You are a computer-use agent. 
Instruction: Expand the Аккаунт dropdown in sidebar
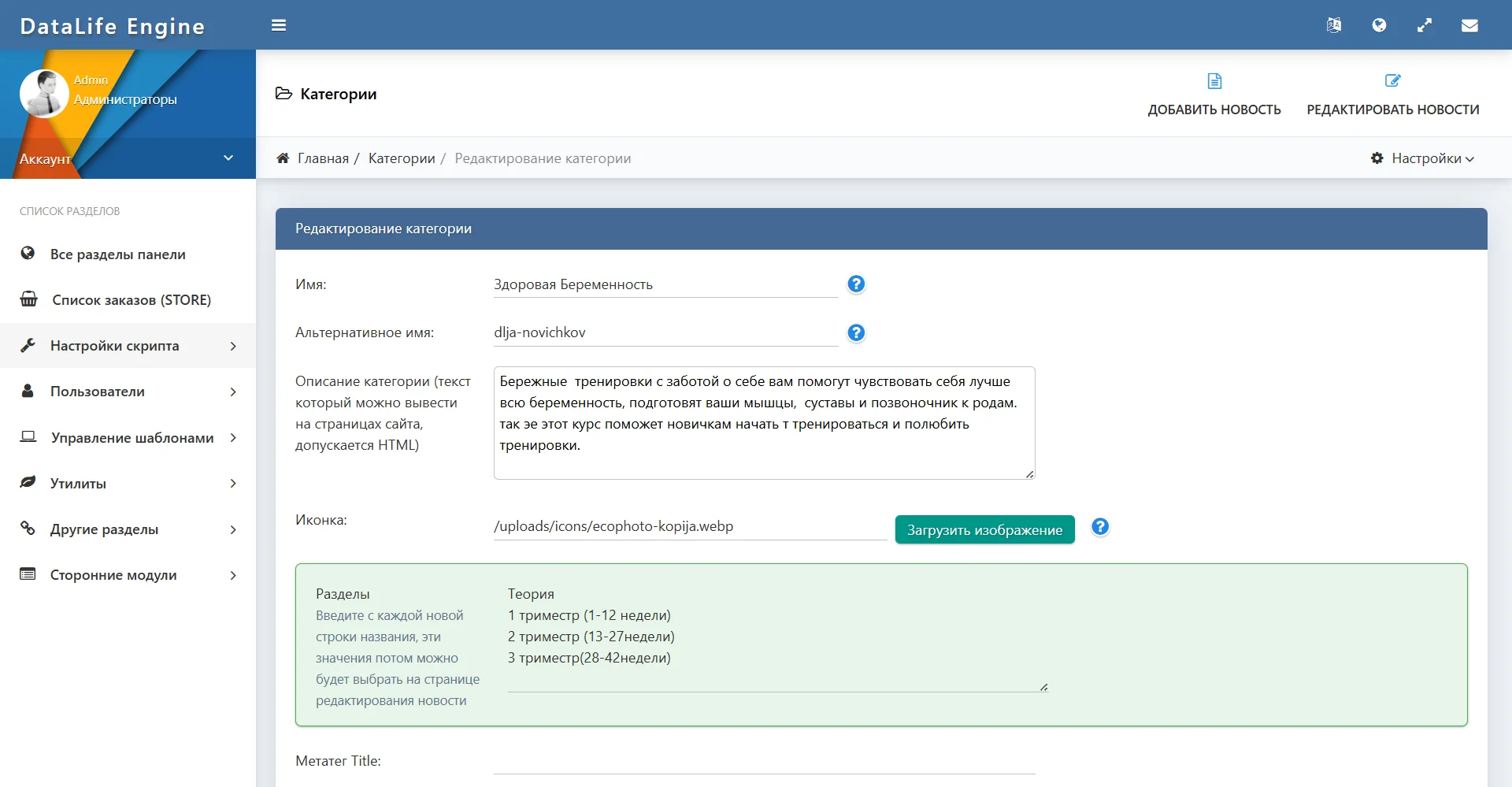point(128,158)
